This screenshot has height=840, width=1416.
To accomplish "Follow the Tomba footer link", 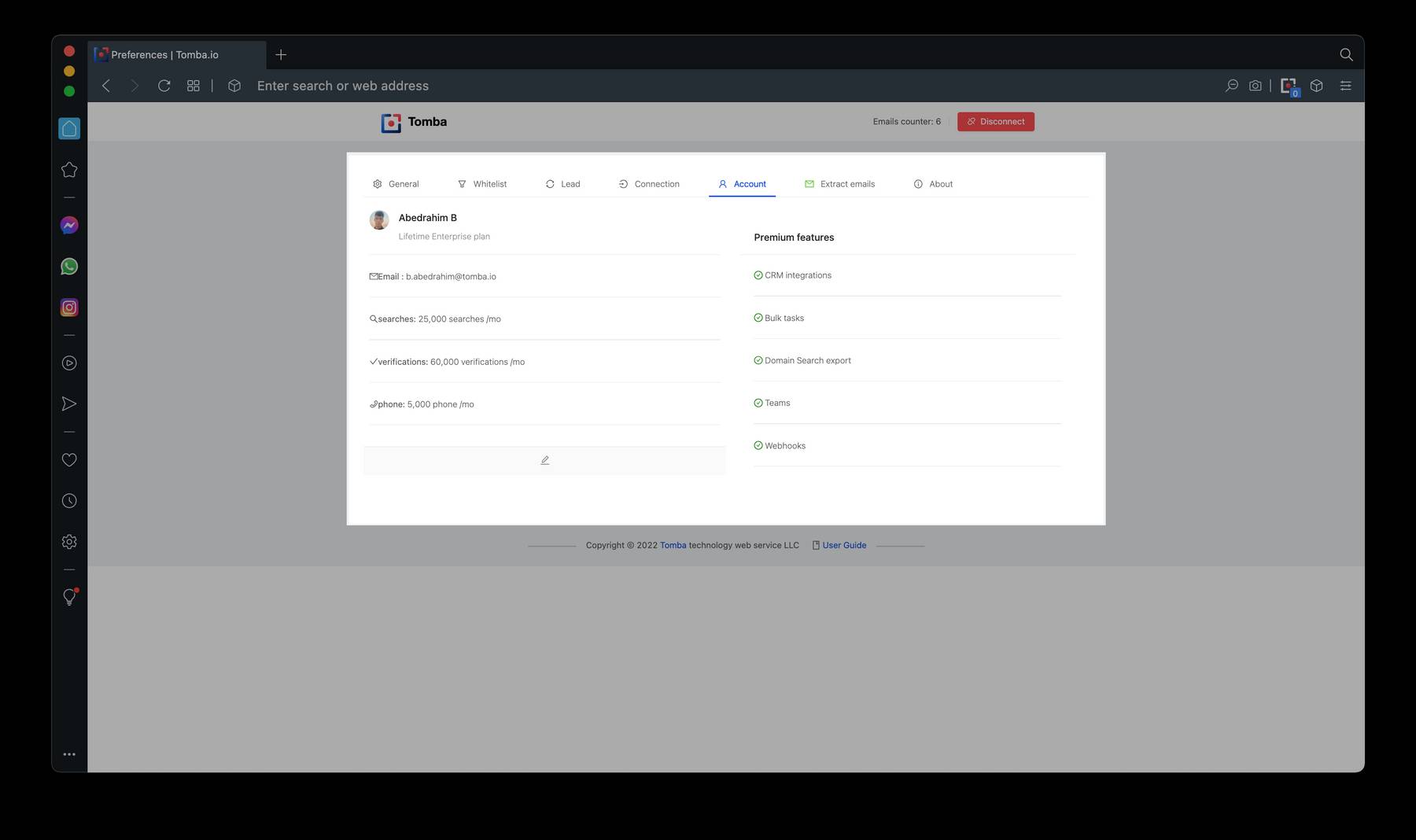I will click(x=673, y=545).
